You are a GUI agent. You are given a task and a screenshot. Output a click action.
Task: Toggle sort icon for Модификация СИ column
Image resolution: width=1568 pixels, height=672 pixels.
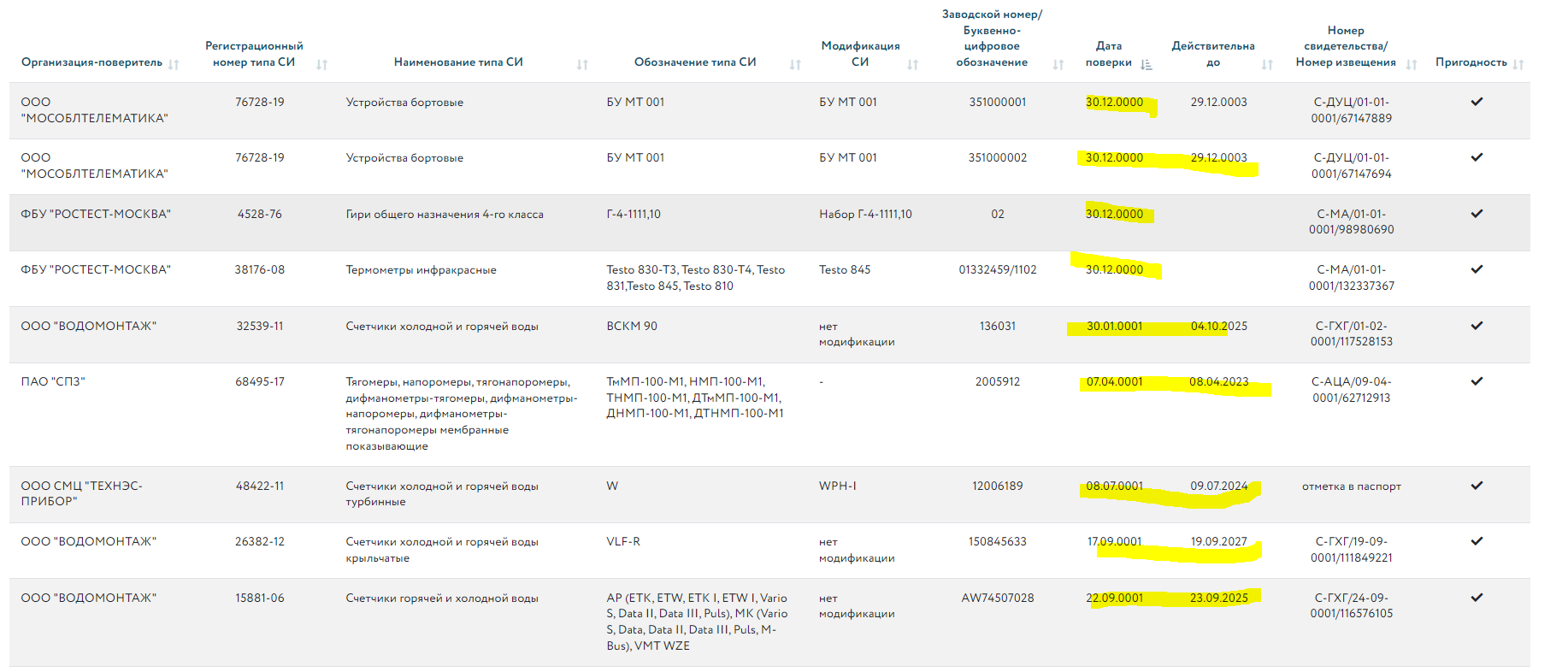(912, 64)
